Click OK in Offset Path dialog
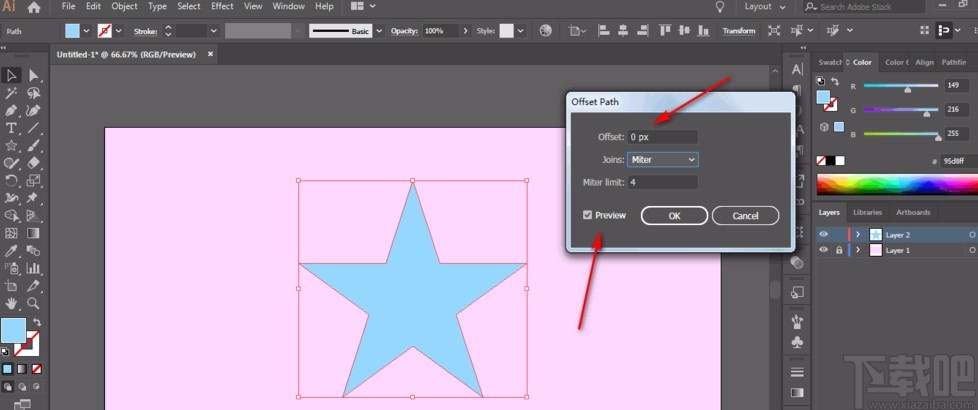Screen dimensions: 978x410 coord(674,216)
